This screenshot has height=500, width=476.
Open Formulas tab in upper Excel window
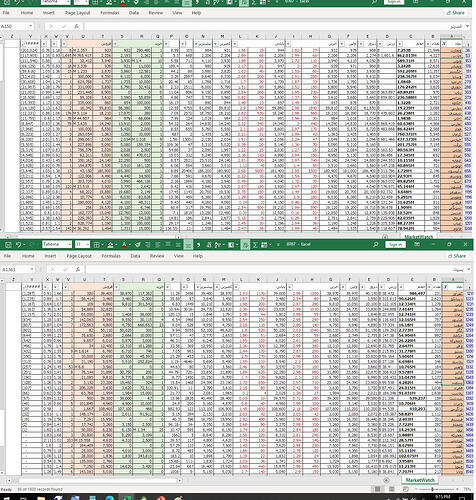110,13
